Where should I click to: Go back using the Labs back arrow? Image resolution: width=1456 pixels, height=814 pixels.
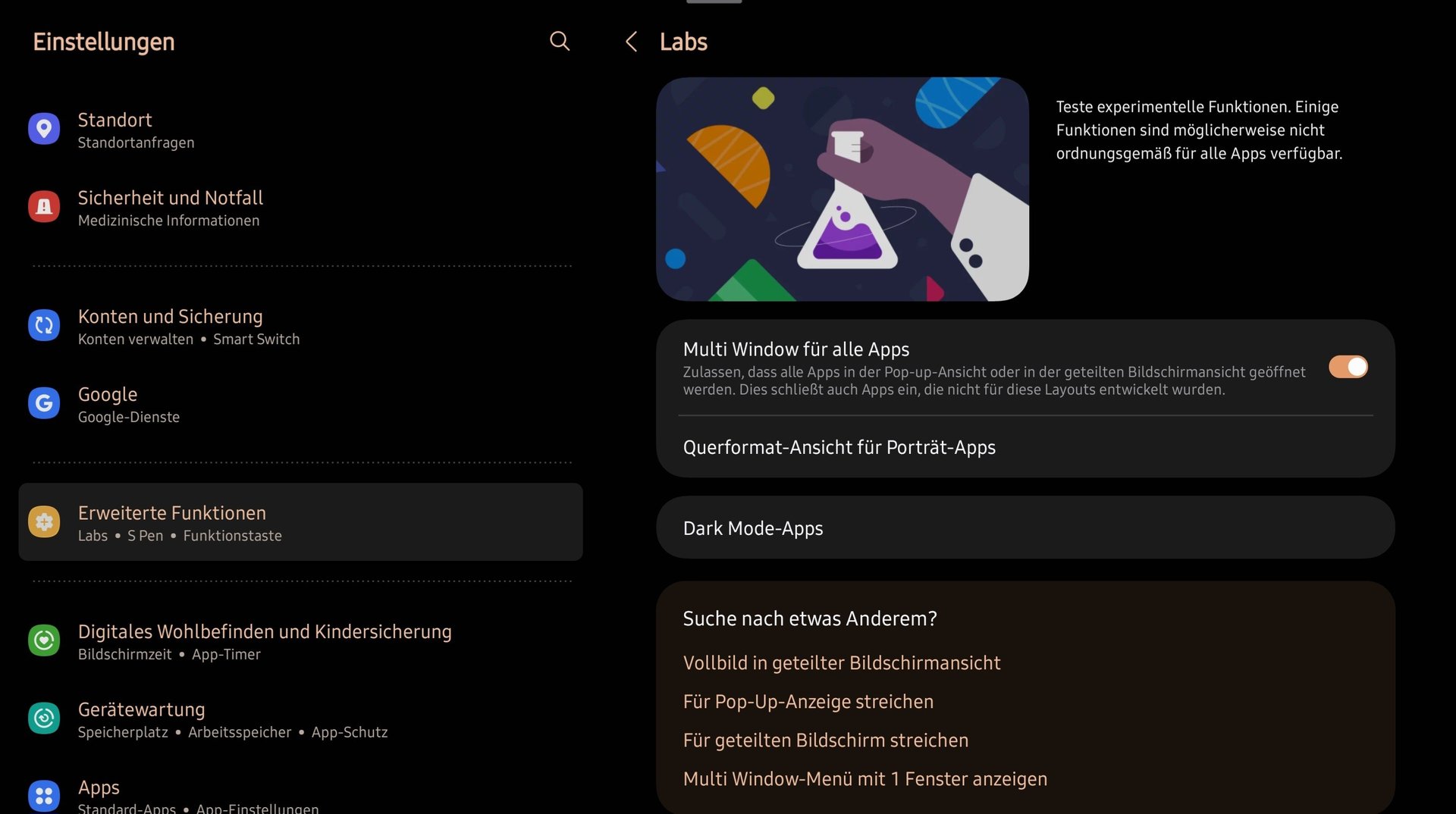coord(631,42)
